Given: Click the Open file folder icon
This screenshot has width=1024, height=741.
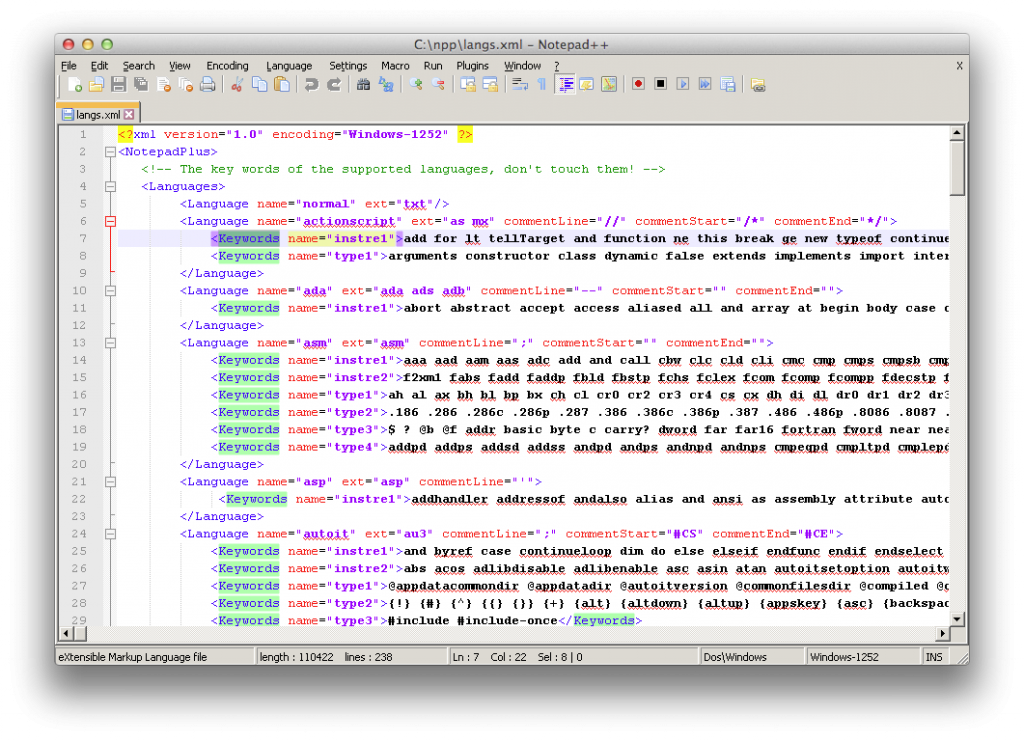Looking at the screenshot, I should click(x=97, y=85).
